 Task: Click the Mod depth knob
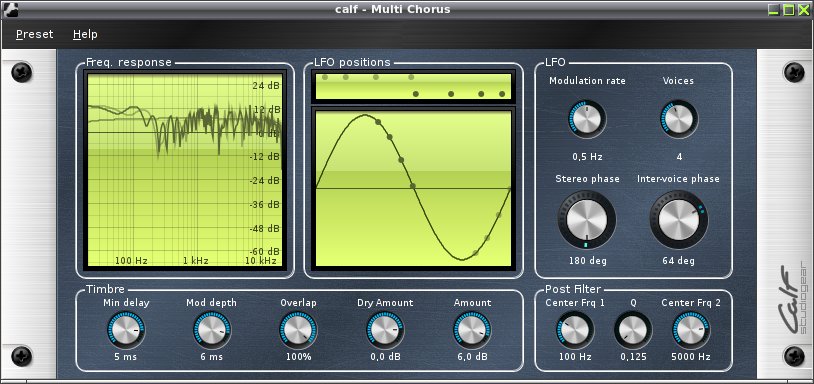coord(212,330)
